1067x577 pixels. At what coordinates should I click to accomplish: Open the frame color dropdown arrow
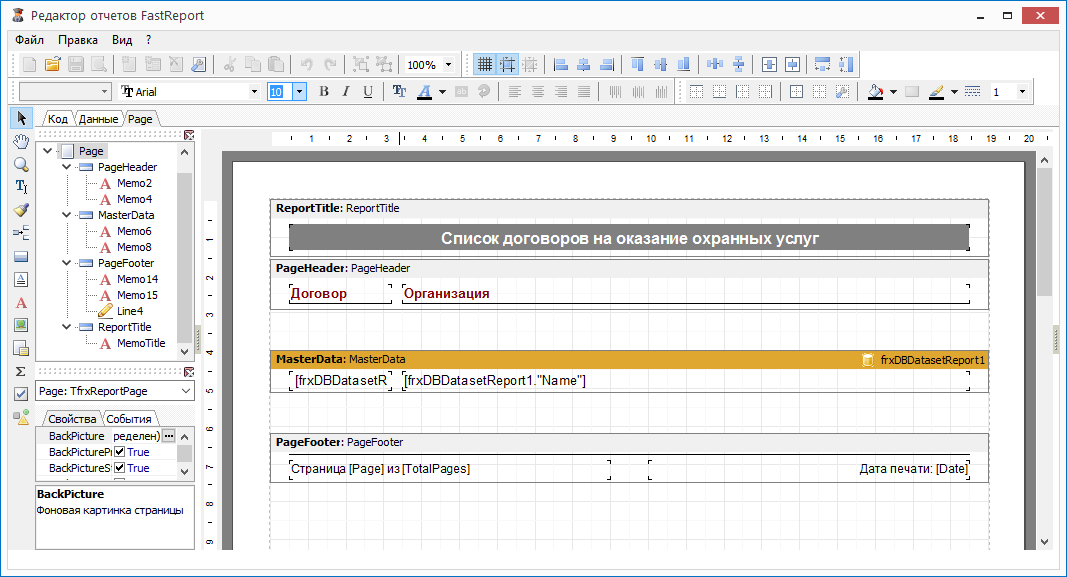954,91
